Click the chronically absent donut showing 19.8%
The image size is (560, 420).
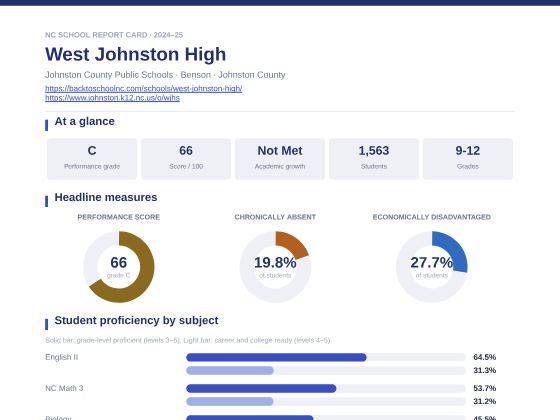tap(275, 267)
